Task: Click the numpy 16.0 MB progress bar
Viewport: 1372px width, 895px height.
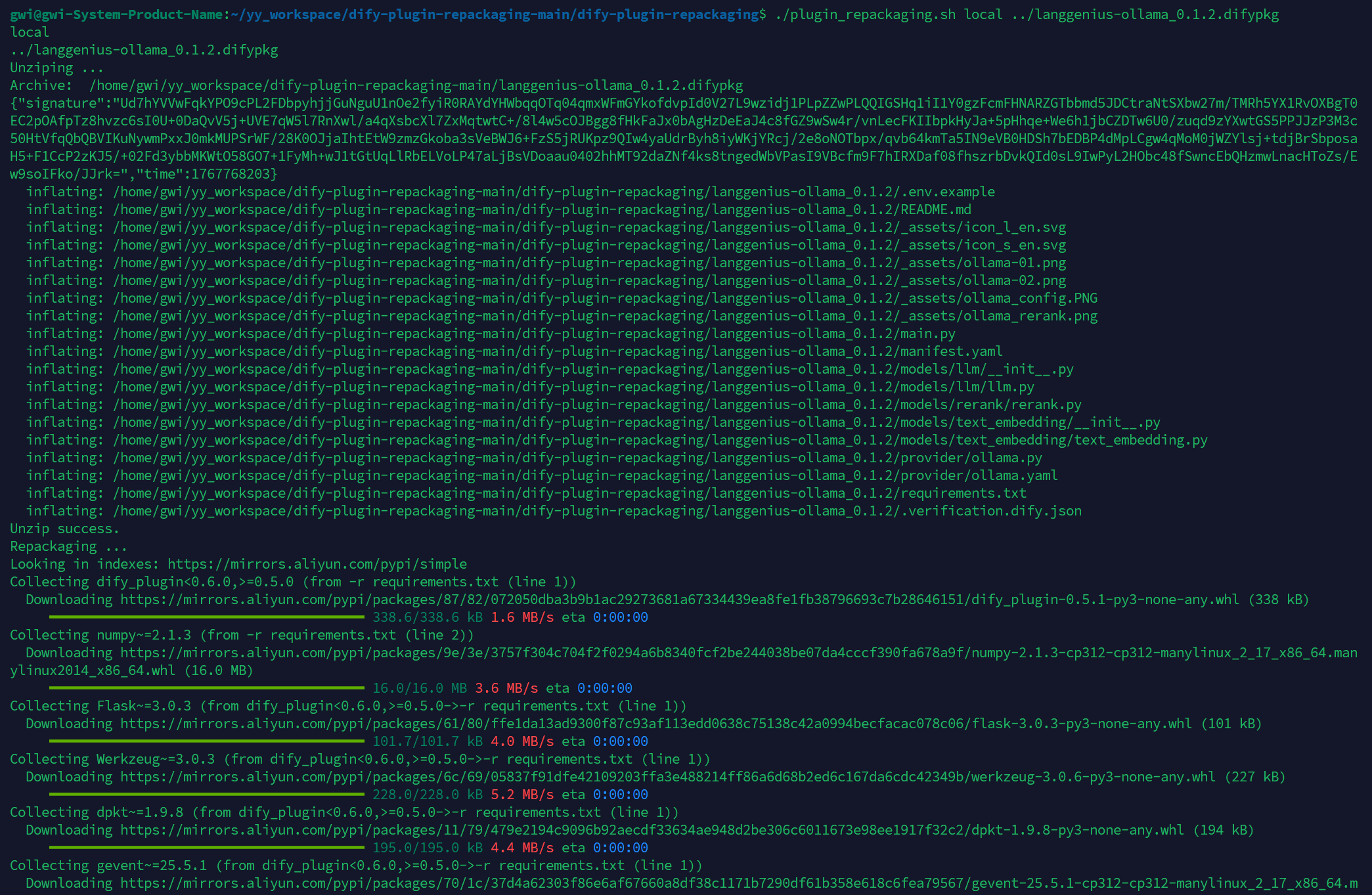Action: (x=206, y=688)
